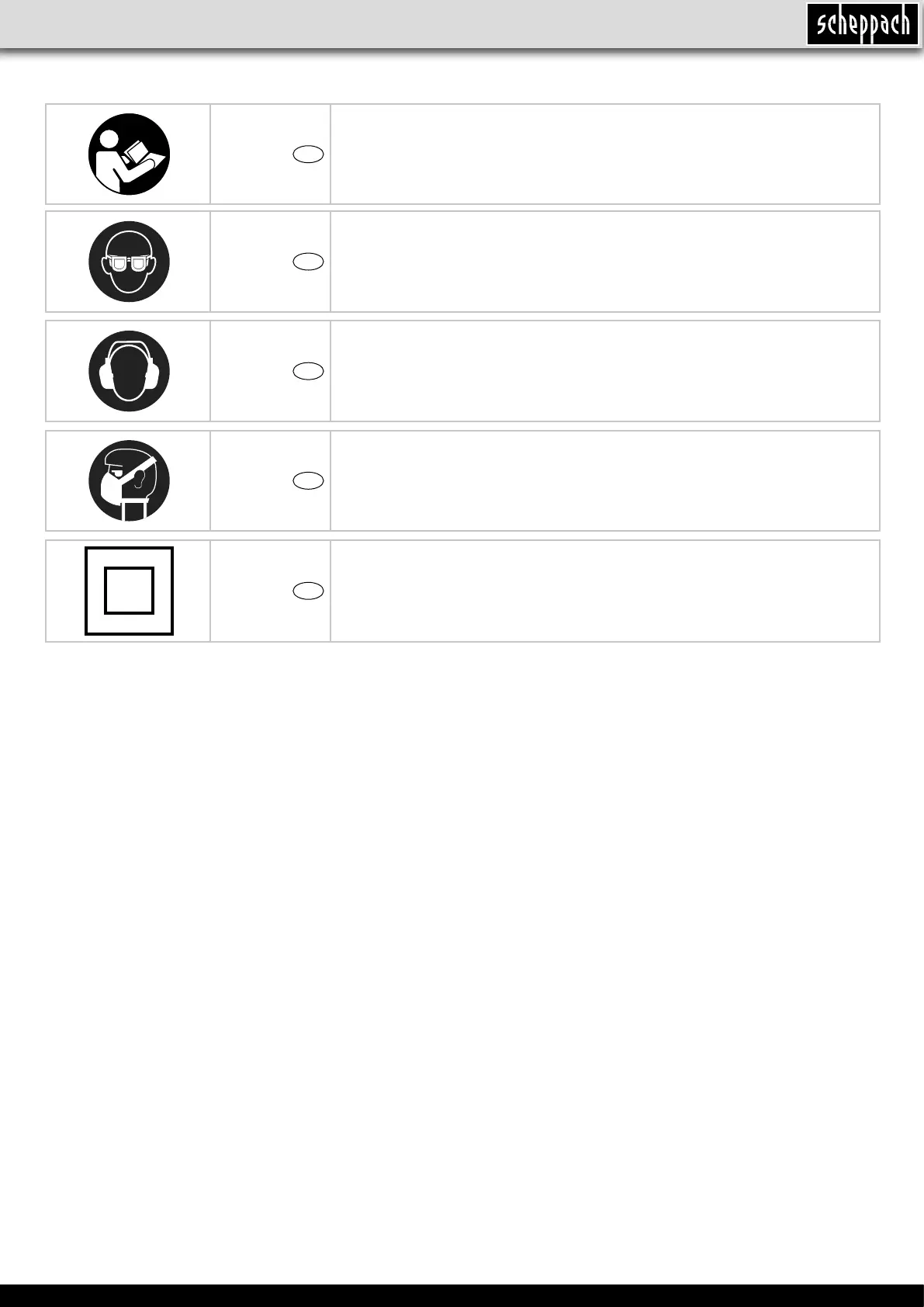
Task: Select the oval marker beside the goggles symbol
Action: [308, 262]
